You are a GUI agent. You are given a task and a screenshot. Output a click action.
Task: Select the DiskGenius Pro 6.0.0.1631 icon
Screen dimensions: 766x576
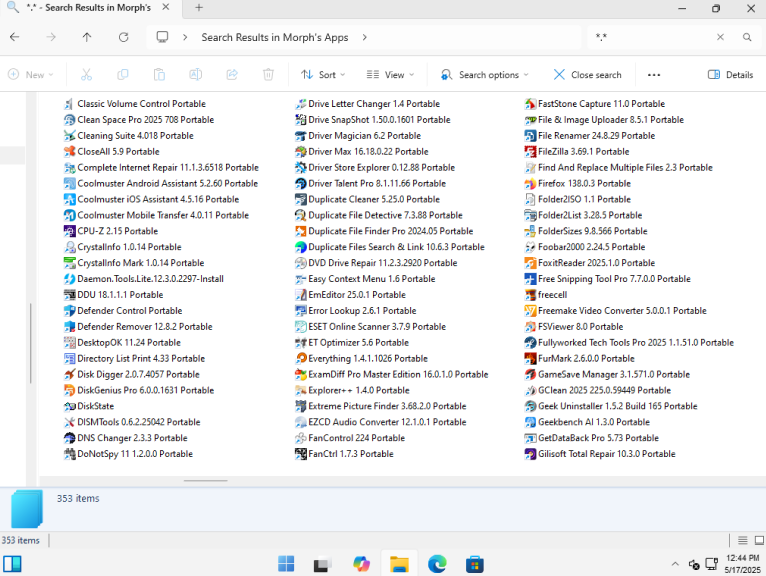point(69,390)
